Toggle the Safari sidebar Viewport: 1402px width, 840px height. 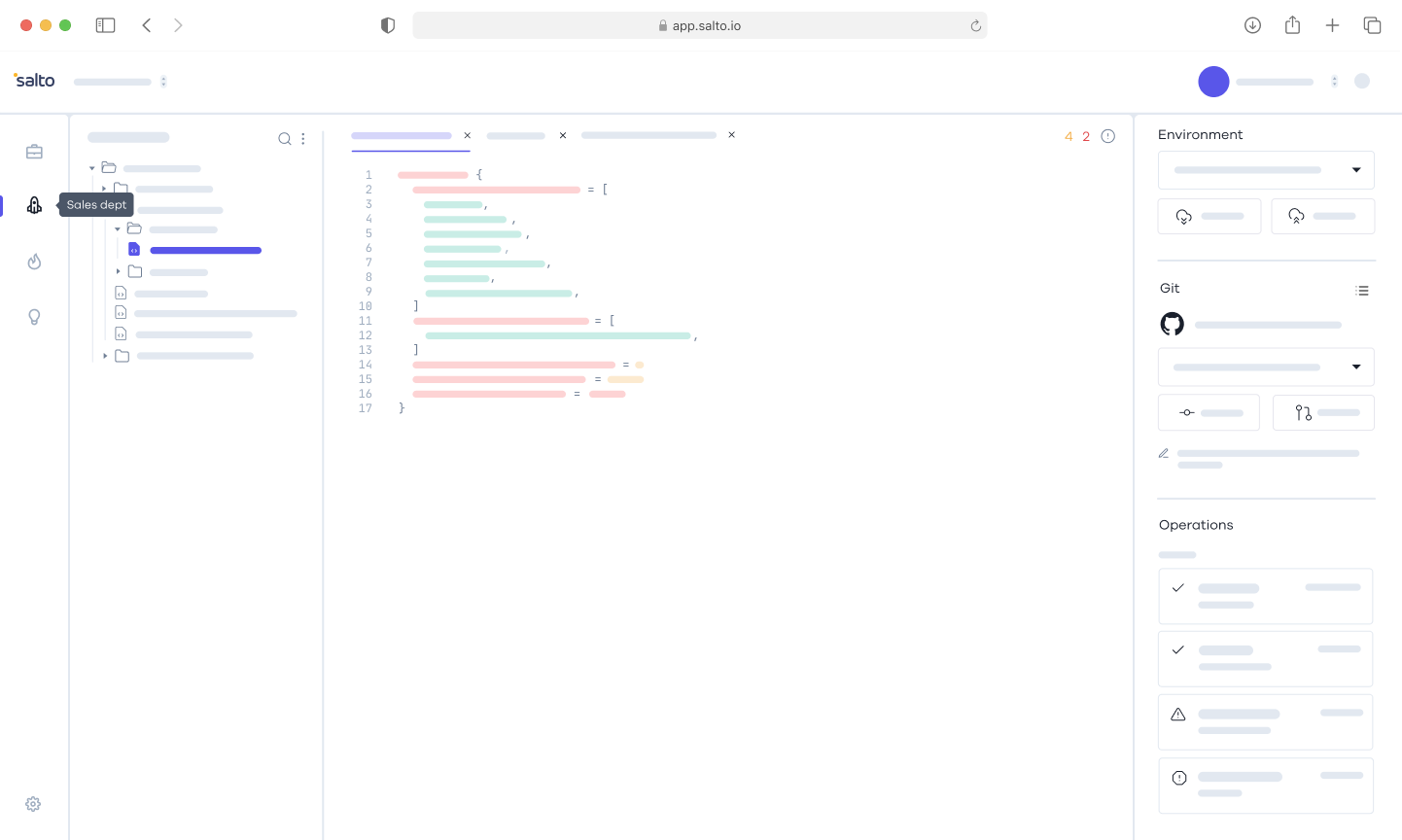105,25
